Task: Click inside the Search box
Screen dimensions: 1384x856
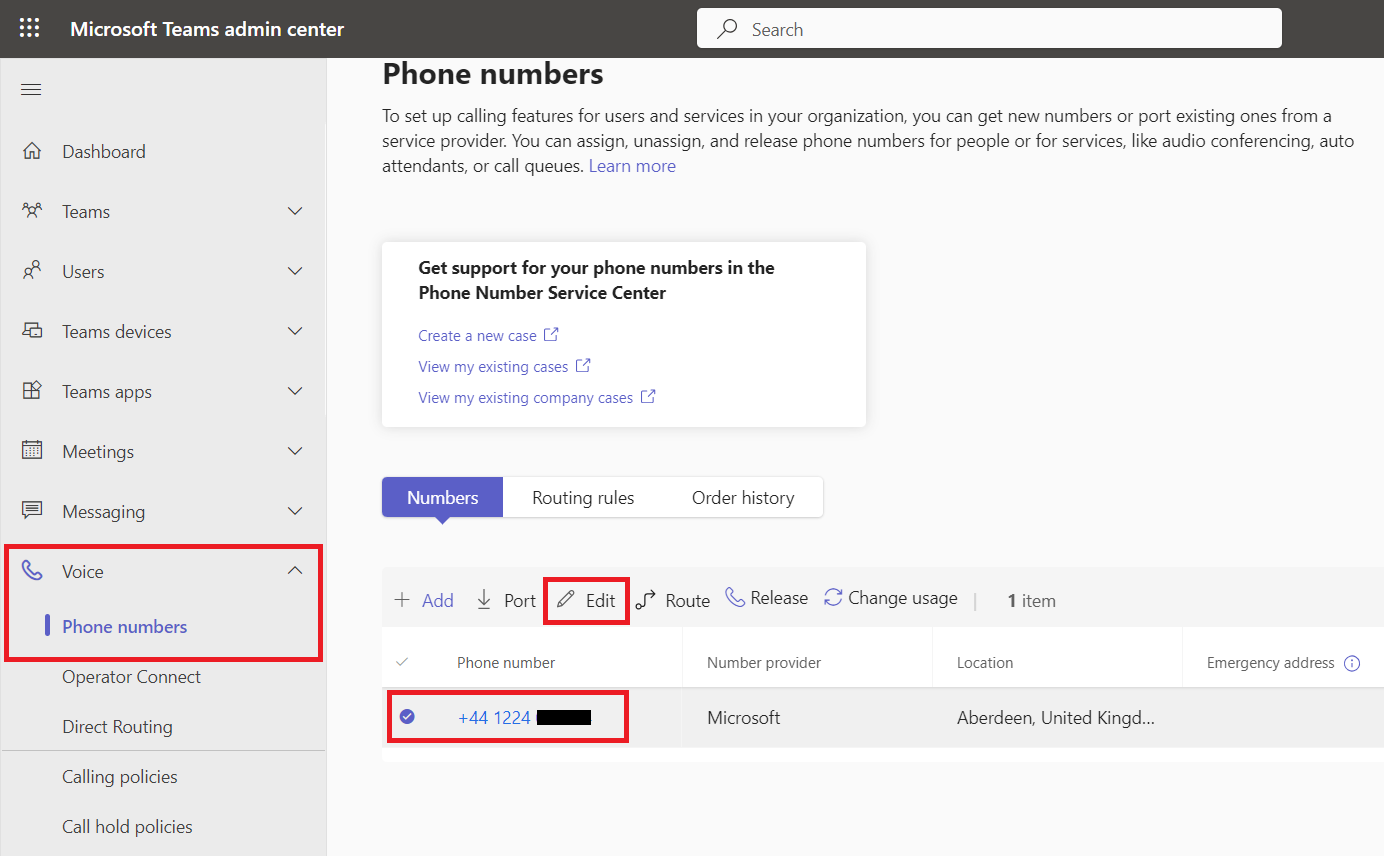Action: point(989,29)
